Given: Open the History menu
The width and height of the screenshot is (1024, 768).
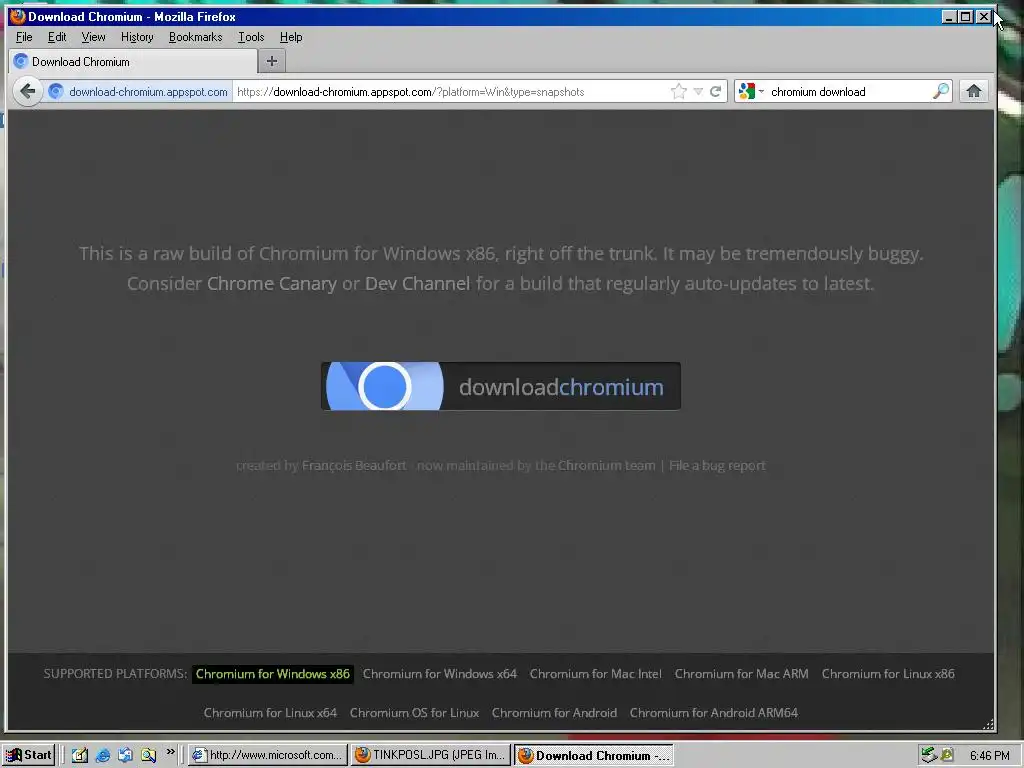Looking at the screenshot, I should point(137,37).
